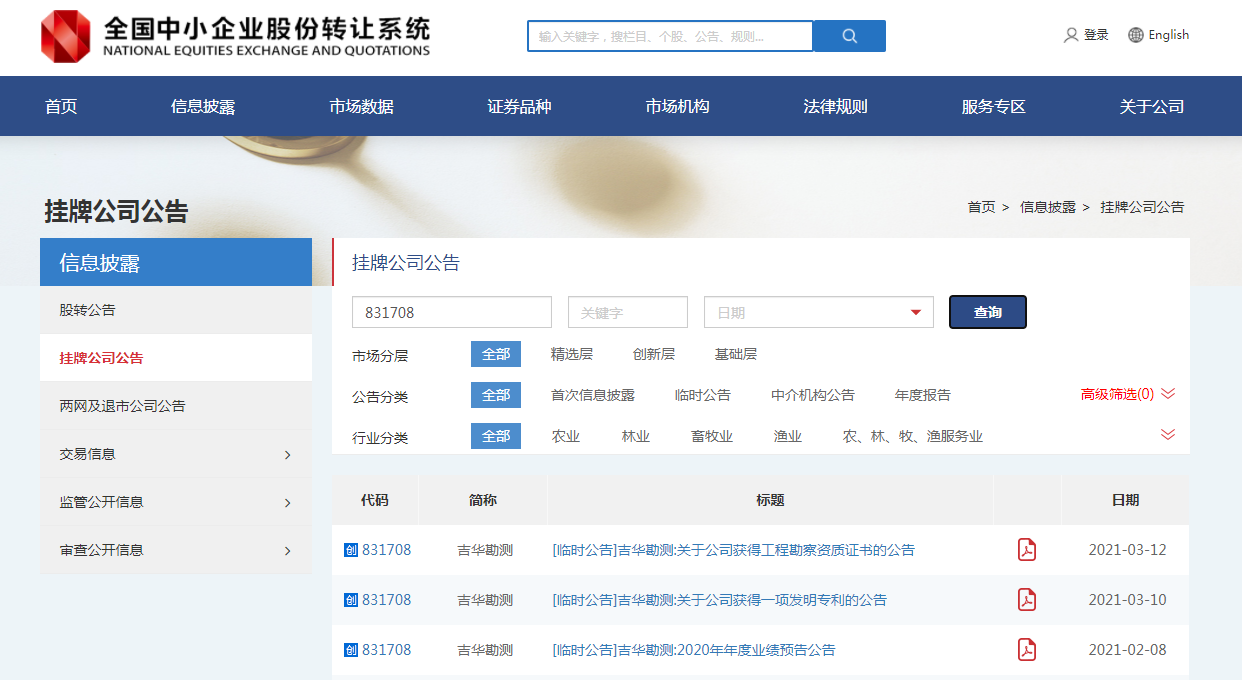Open 关于公司 navigation menu
The width and height of the screenshot is (1242, 680).
click(1151, 107)
